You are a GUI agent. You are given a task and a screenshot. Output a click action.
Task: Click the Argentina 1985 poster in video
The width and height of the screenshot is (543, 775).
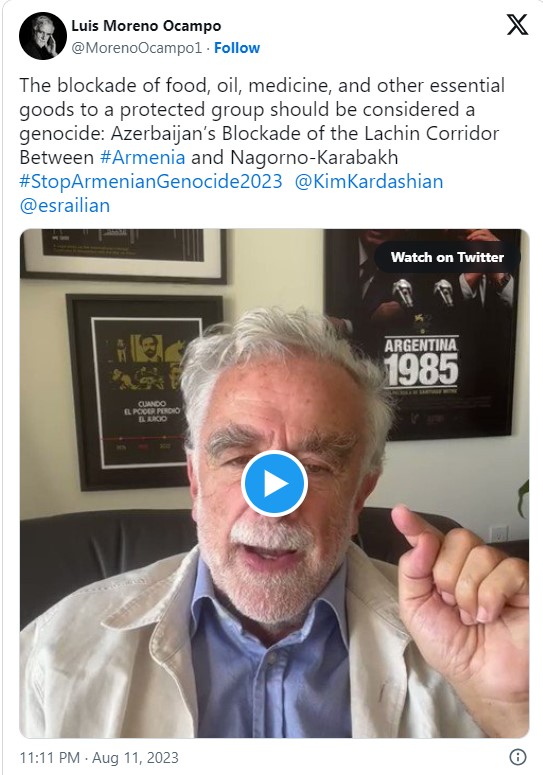tap(423, 334)
